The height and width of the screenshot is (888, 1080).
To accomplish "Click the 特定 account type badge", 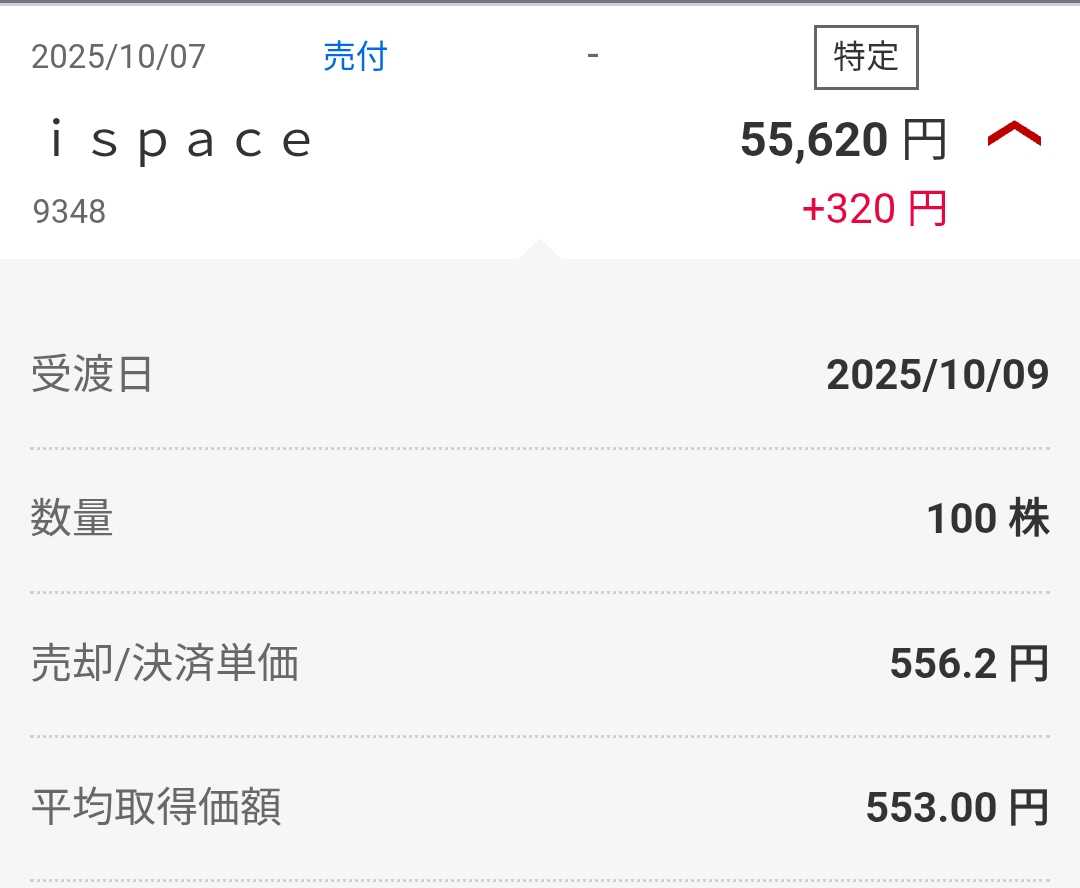I will click(x=866, y=57).
